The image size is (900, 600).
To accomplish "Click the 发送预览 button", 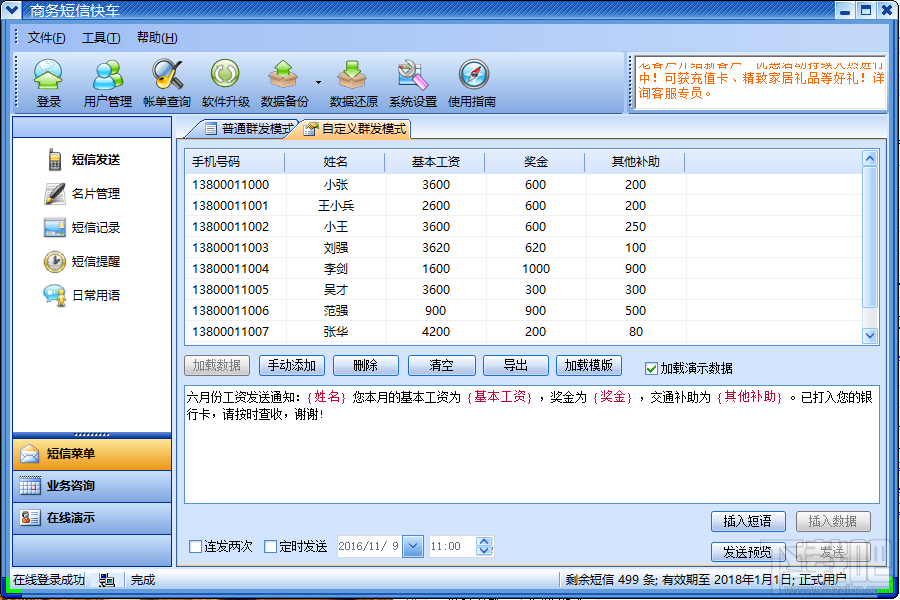I will click(747, 552).
